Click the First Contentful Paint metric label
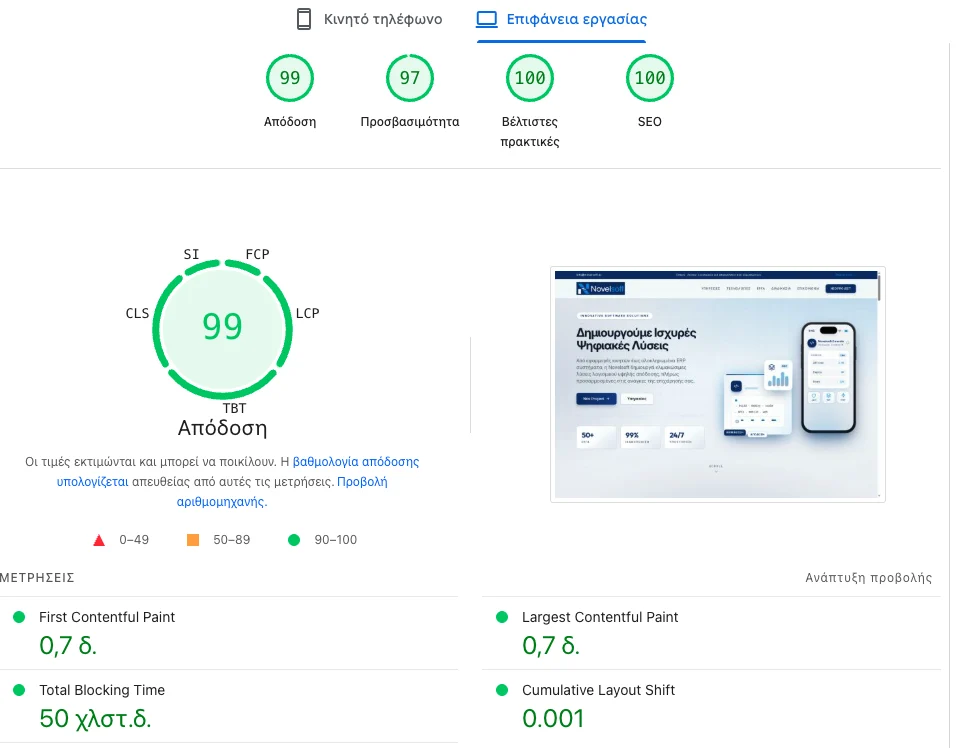This screenshot has width=959, height=748. coord(107,617)
